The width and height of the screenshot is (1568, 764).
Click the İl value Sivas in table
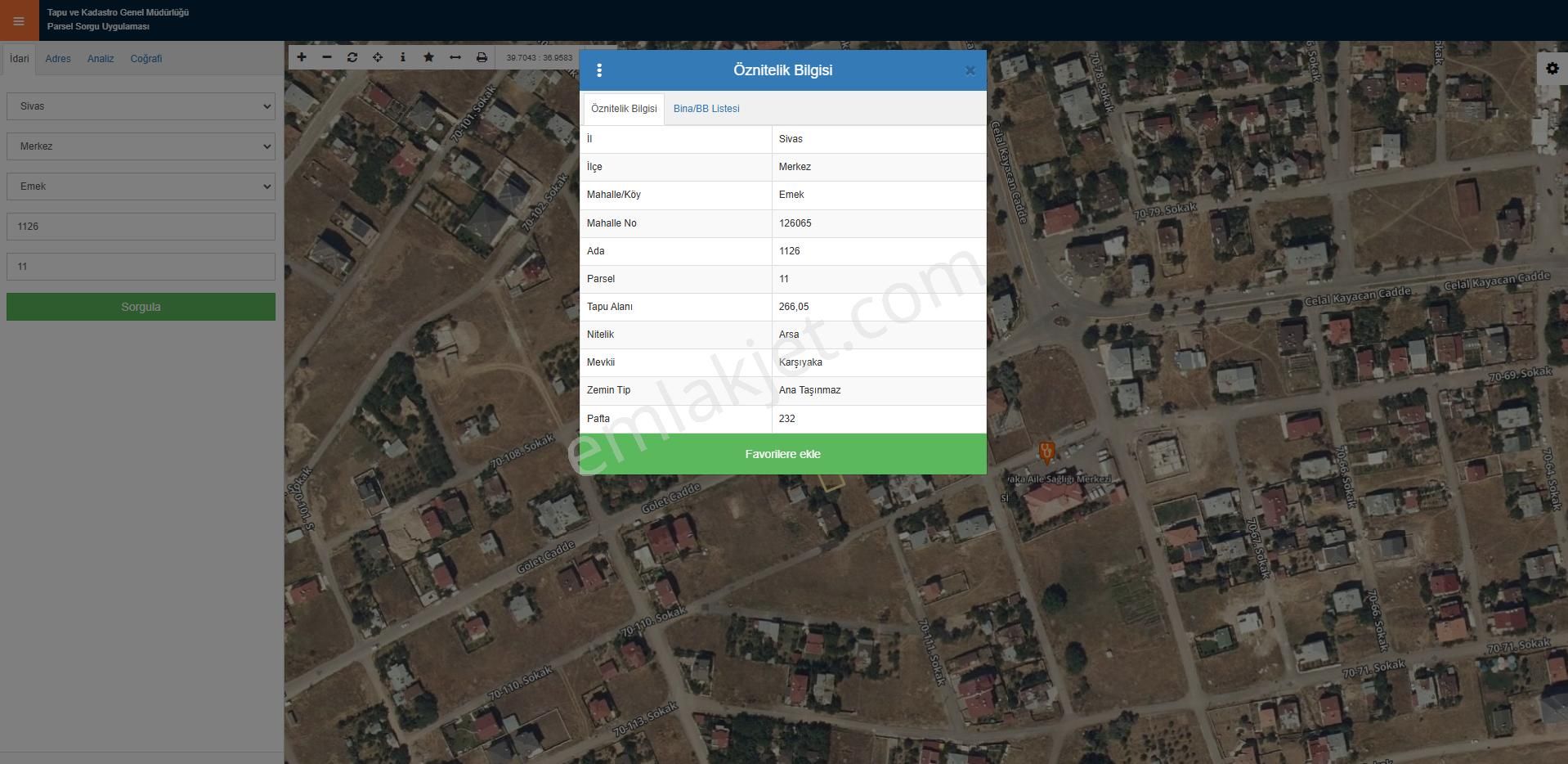(791, 139)
